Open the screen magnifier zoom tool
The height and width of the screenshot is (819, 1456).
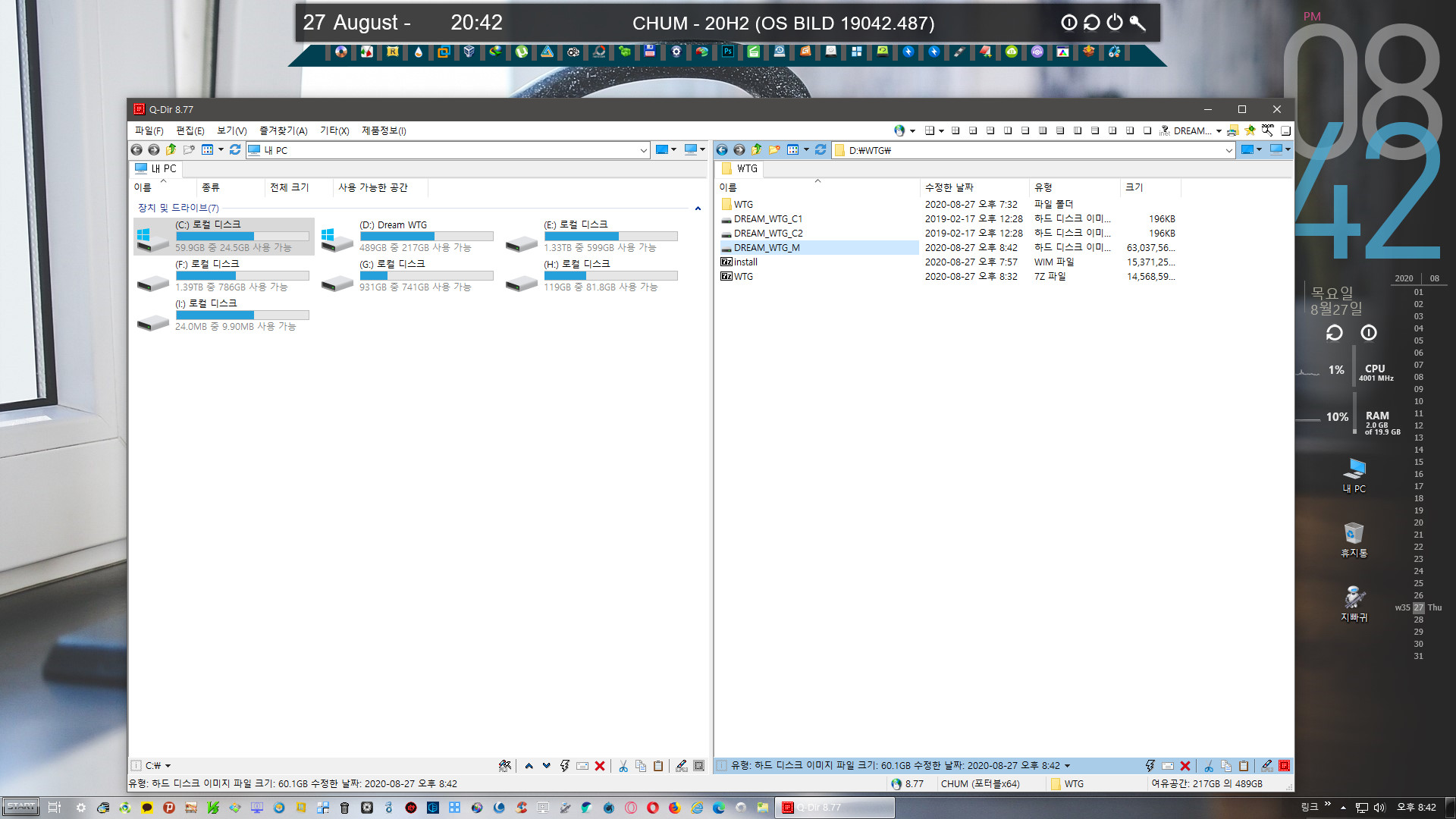point(1268,130)
